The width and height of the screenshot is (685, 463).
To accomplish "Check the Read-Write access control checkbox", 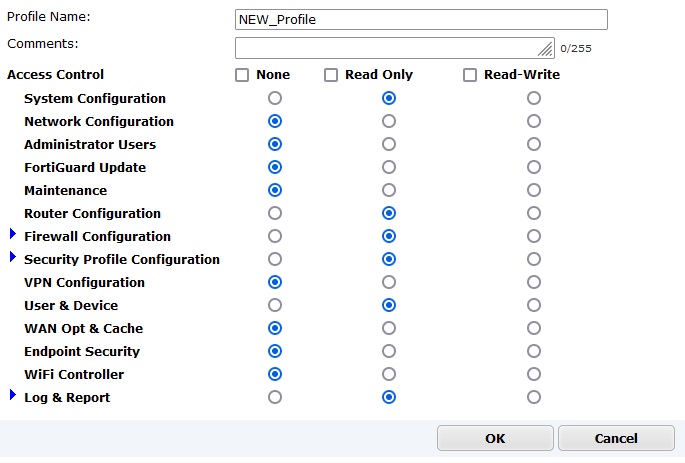I will coord(470,75).
